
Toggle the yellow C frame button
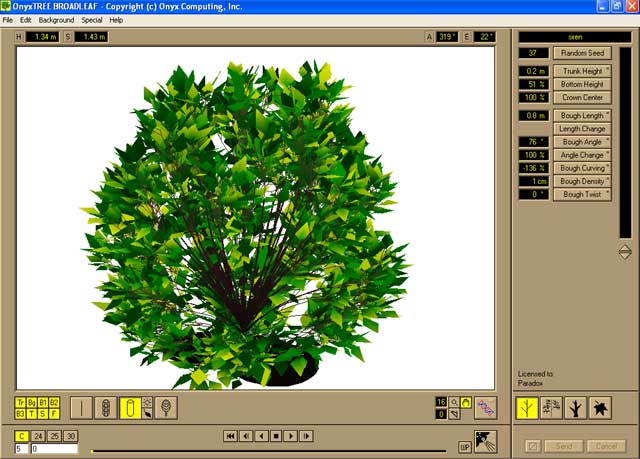(22, 436)
